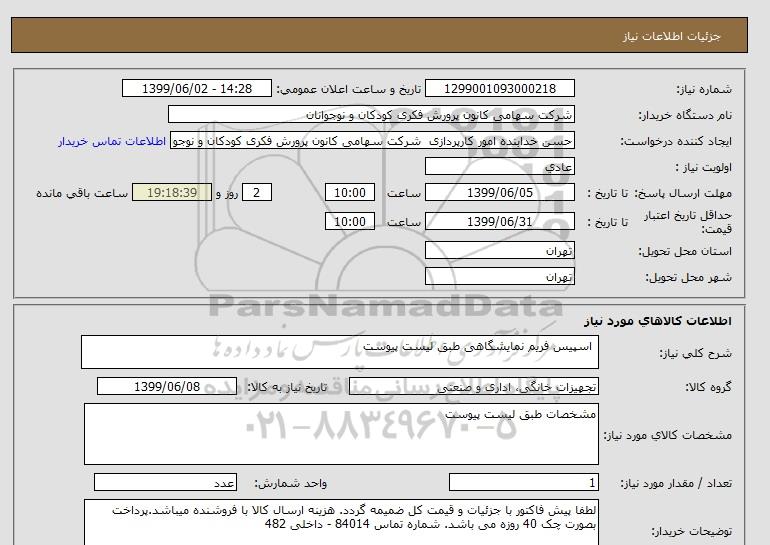Click the price validity date 1399/06/31
The height and width of the screenshot is (545, 770).
tap(499, 221)
